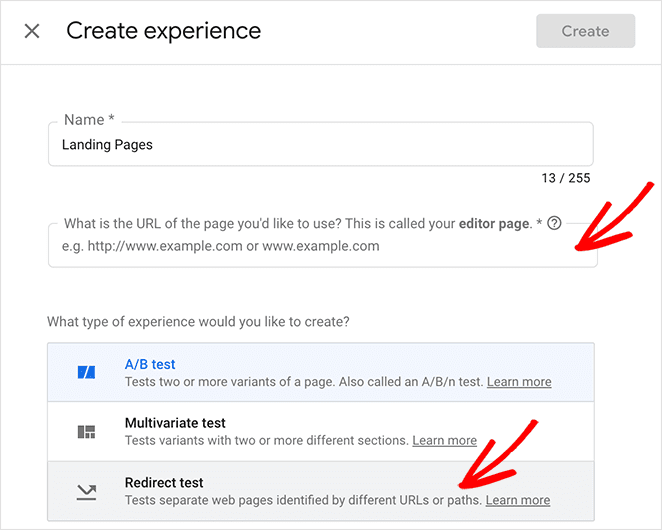The height and width of the screenshot is (530, 662).
Task: Click the Redirect test arrow icon
Action: [x=87, y=492]
